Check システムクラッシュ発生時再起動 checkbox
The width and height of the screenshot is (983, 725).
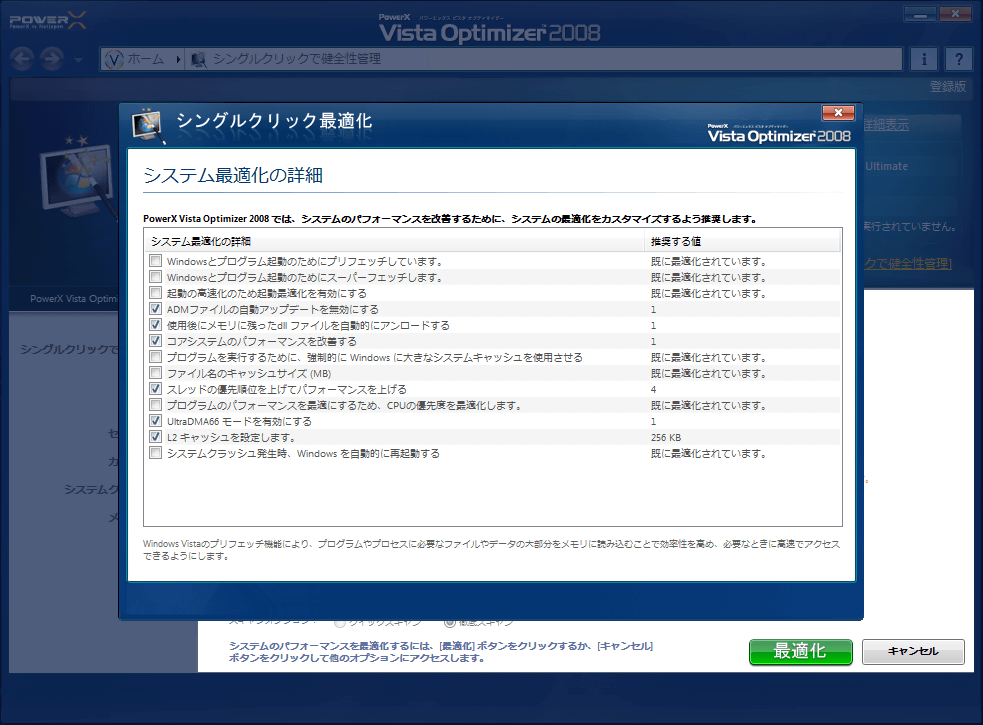pos(155,453)
